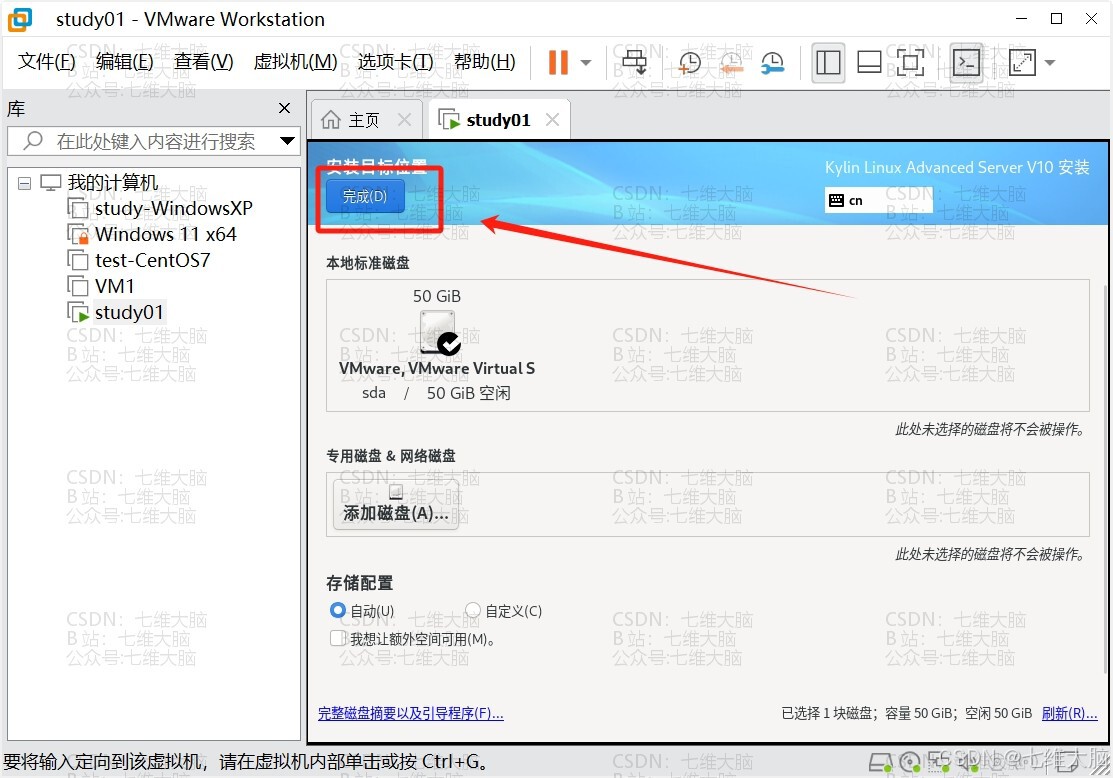Select test-CentOS7 virtual machine
1113x778 pixels.
tap(152, 261)
